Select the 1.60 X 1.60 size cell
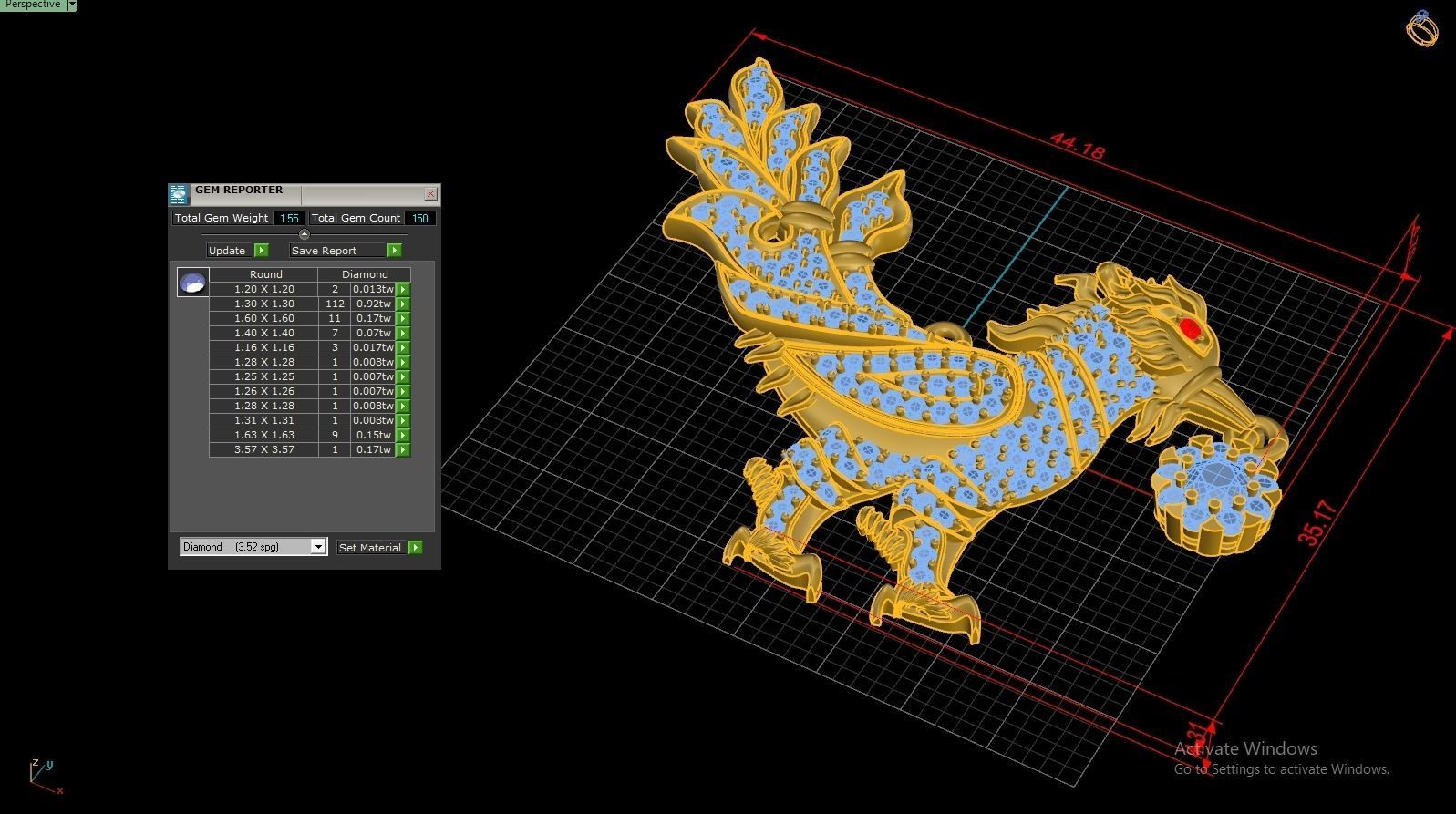Image resolution: width=1456 pixels, height=814 pixels. coord(264,318)
